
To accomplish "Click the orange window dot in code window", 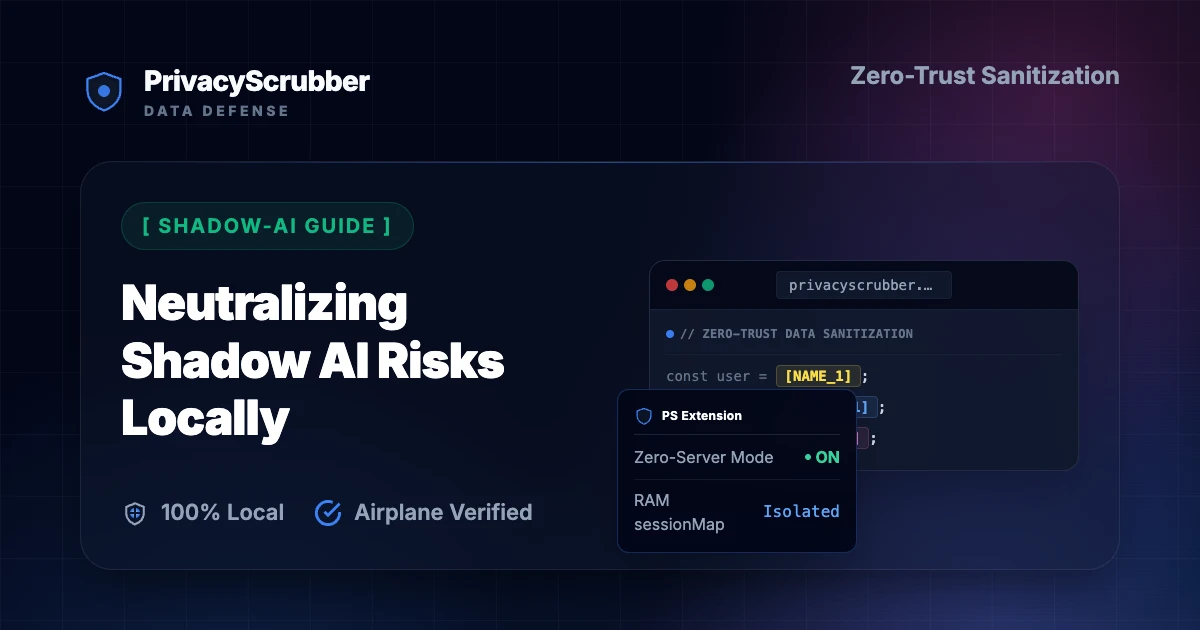I will click(690, 285).
